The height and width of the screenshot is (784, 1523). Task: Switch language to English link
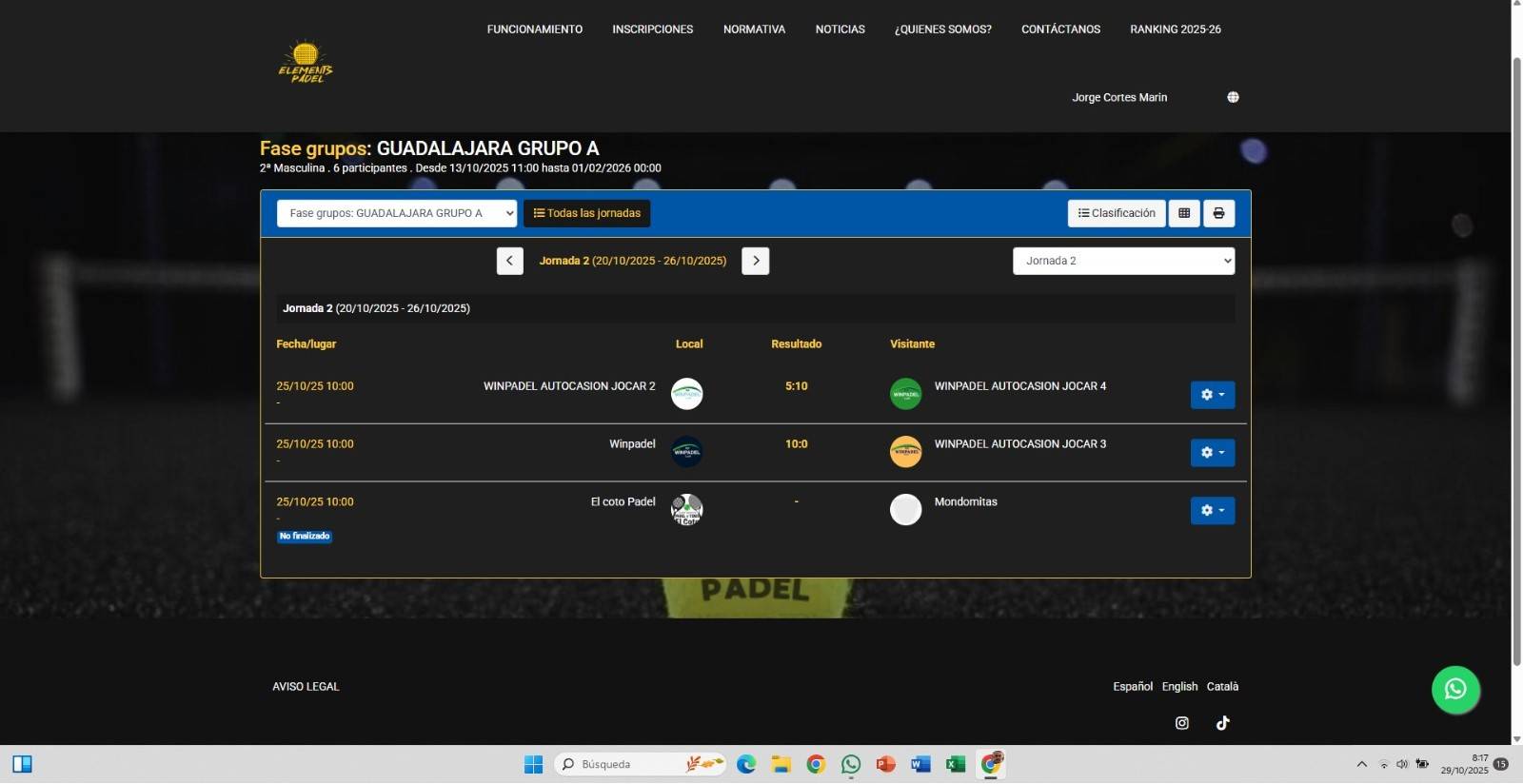coord(1179,687)
